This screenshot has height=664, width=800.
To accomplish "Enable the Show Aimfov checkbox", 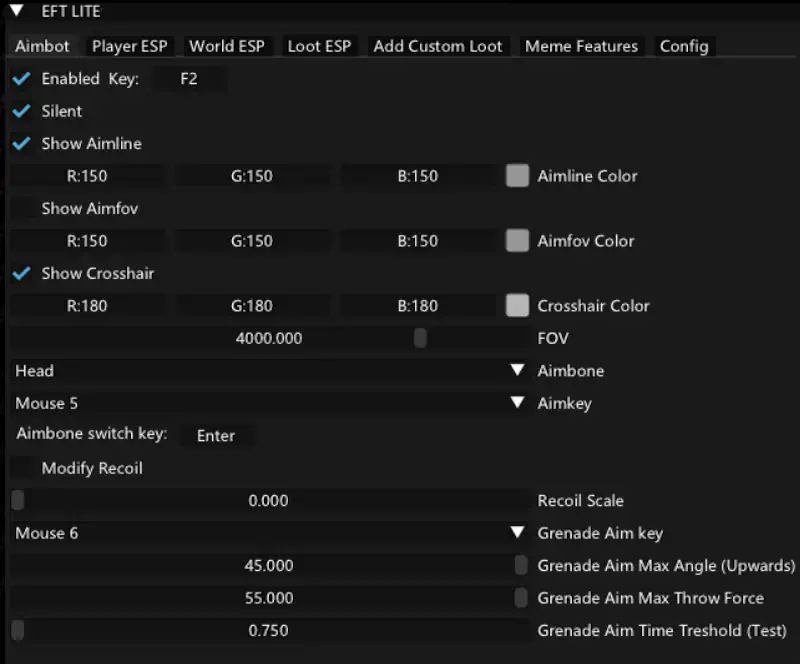I will [x=21, y=209].
